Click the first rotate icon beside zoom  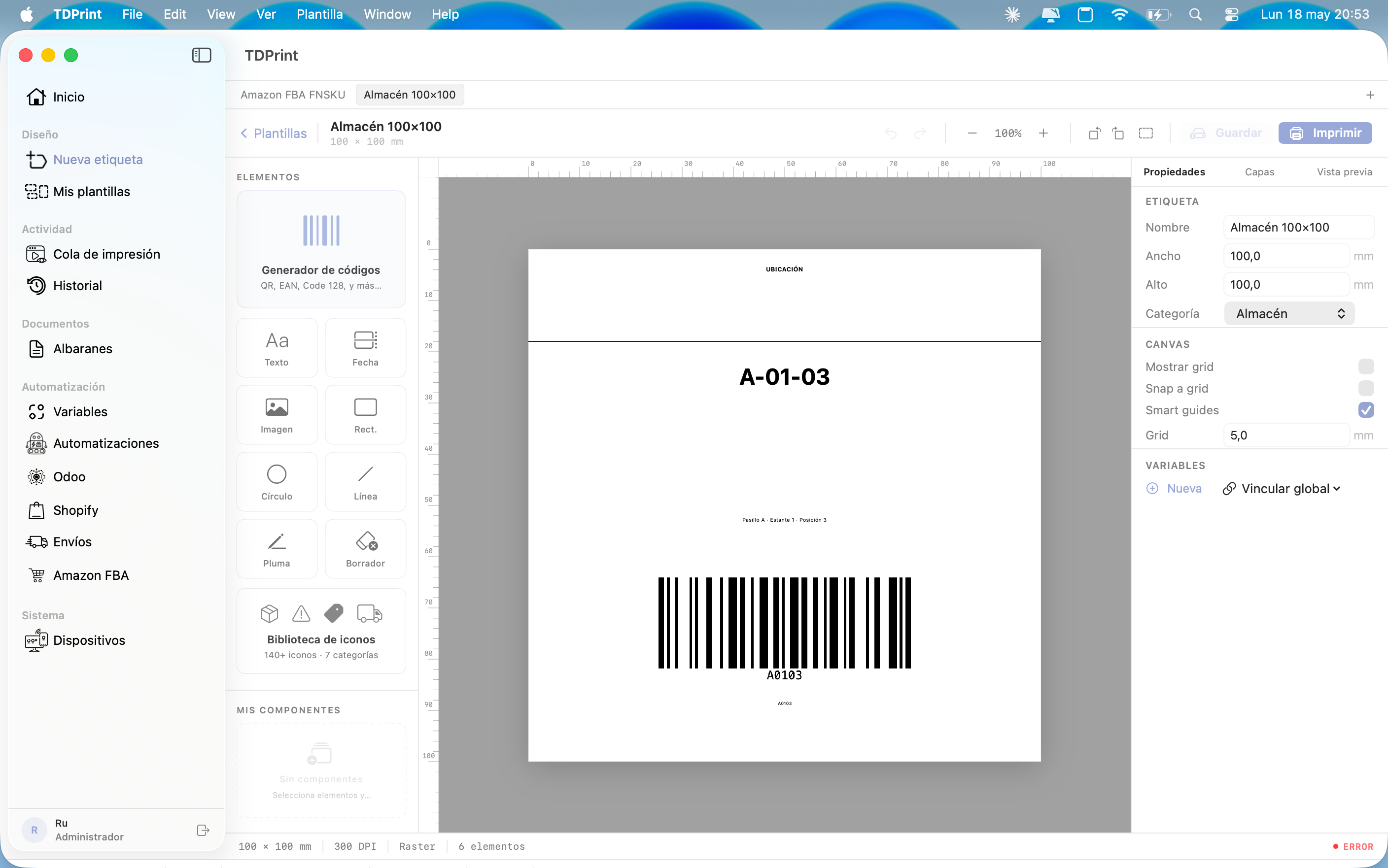tap(1095, 133)
